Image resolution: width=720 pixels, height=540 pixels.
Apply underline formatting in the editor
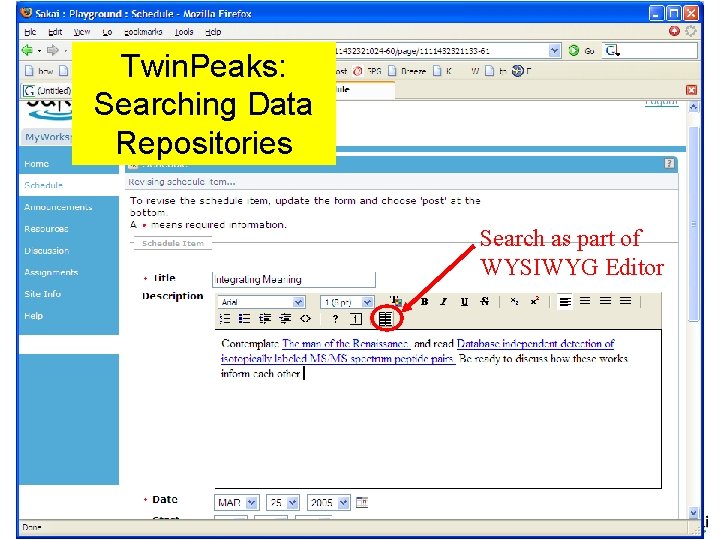[464, 302]
